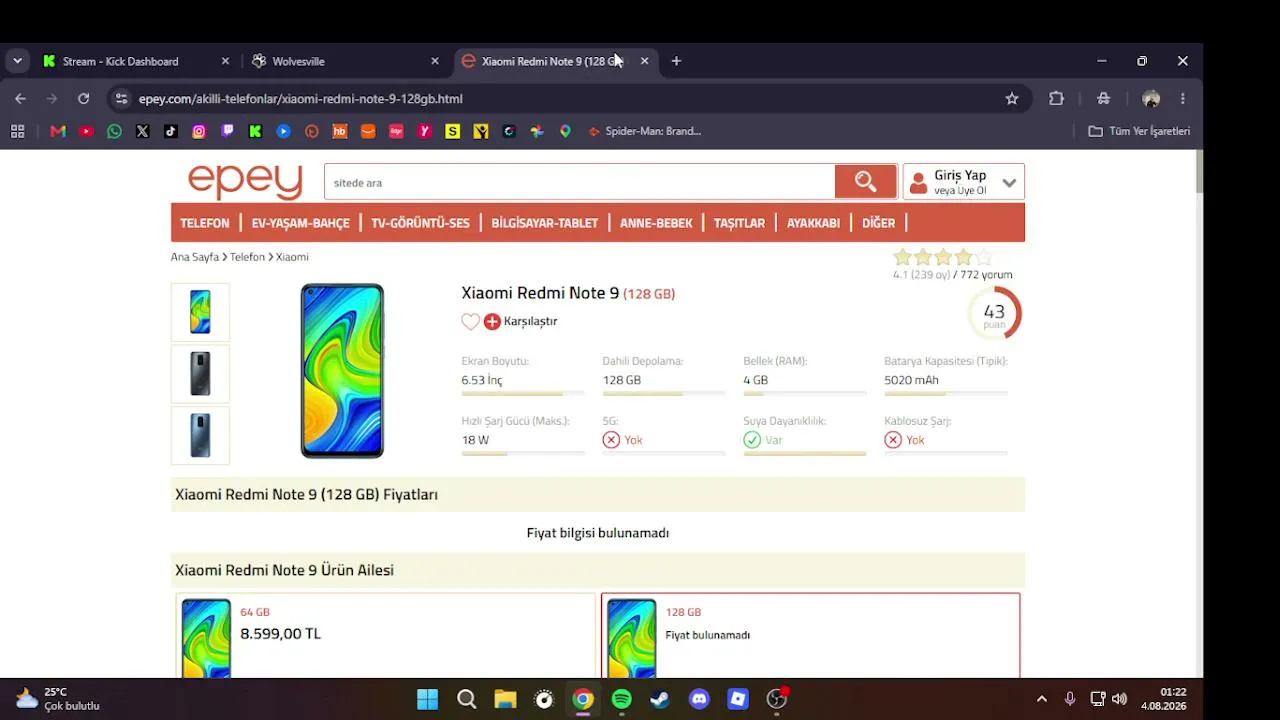Open the EV-YAŞAM-BAHÇE category menu
The width and height of the screenshot is (1280, 720).
coord(301,223)
